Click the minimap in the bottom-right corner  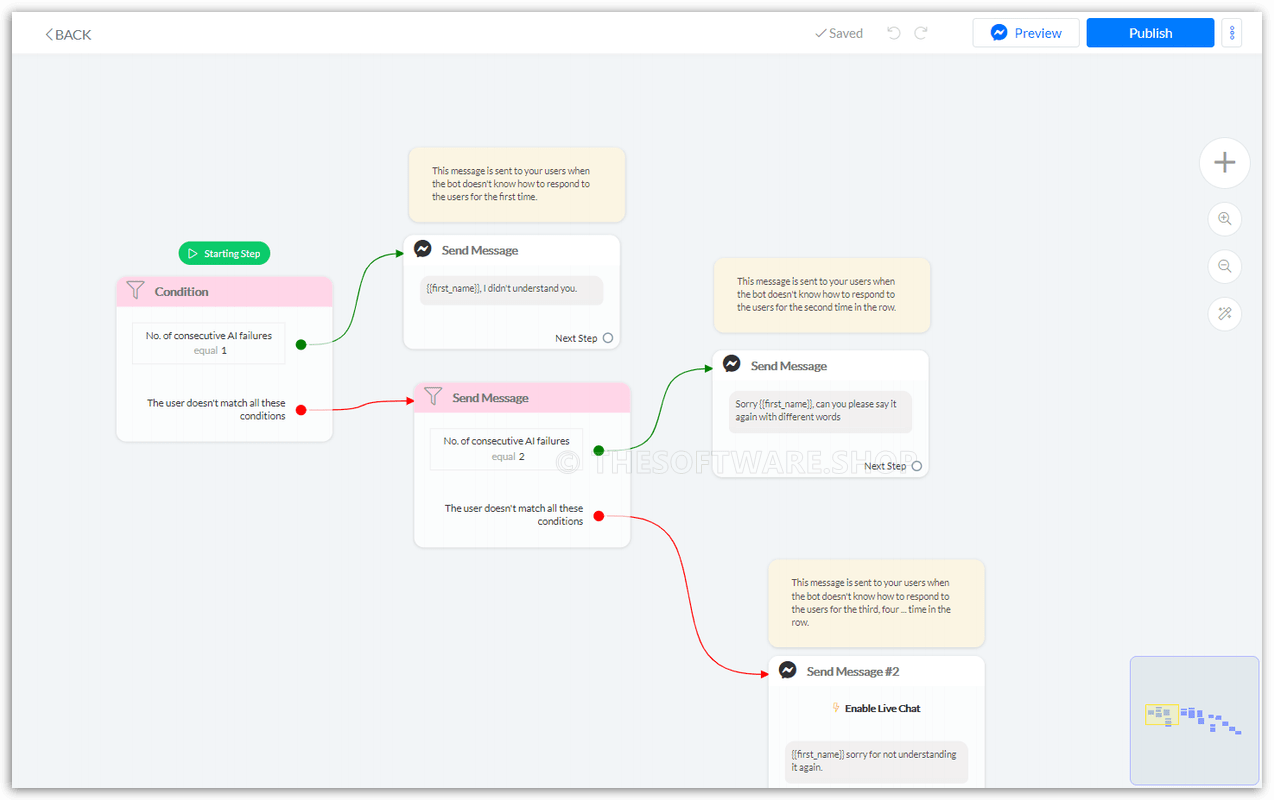click(x=1194, y=719)
